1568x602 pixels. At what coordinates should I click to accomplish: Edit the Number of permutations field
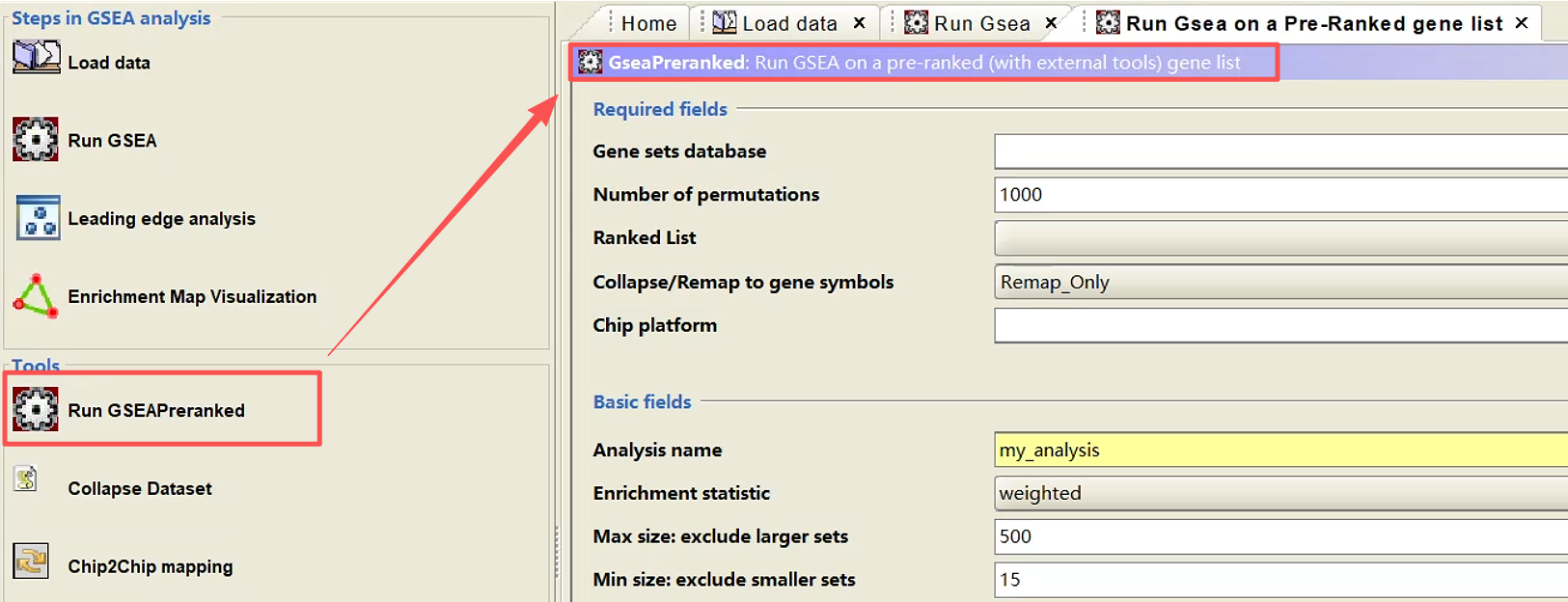[1280, 195]
